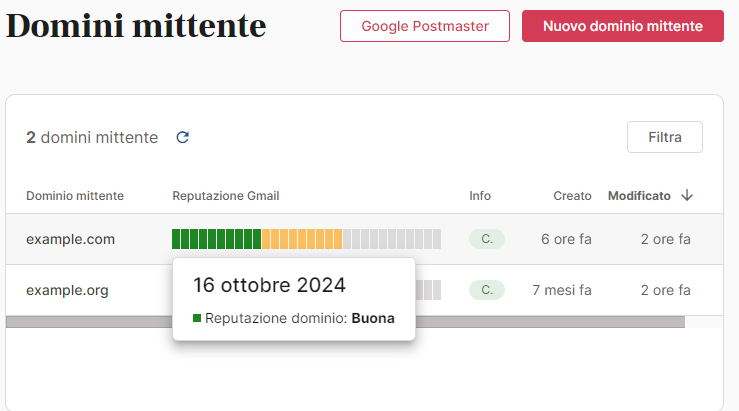
Task: Open the example.org domain
Action: click(67, 291)
